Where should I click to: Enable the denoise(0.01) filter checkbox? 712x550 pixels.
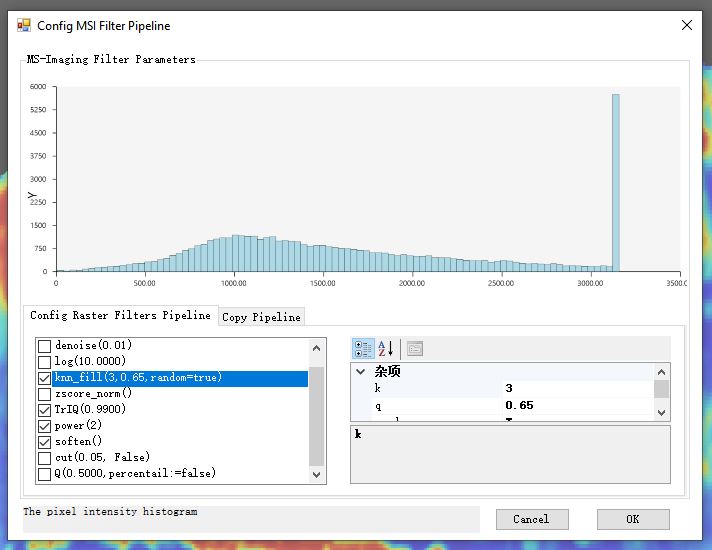(x=44, y=346)
